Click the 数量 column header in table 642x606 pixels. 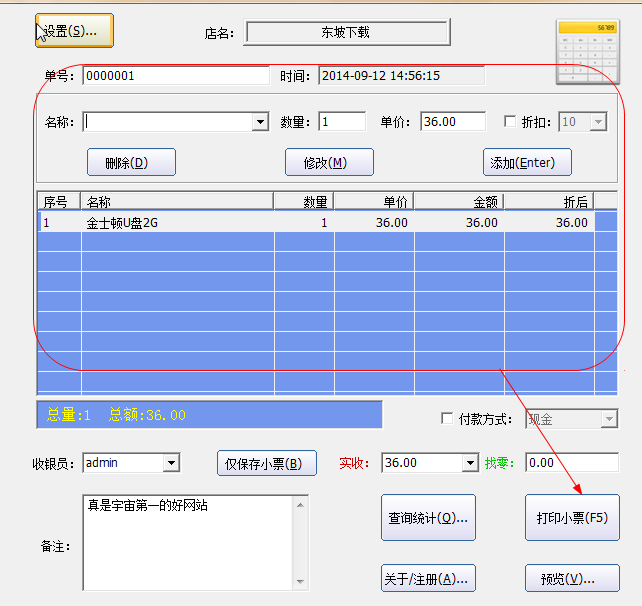[304, 201]
